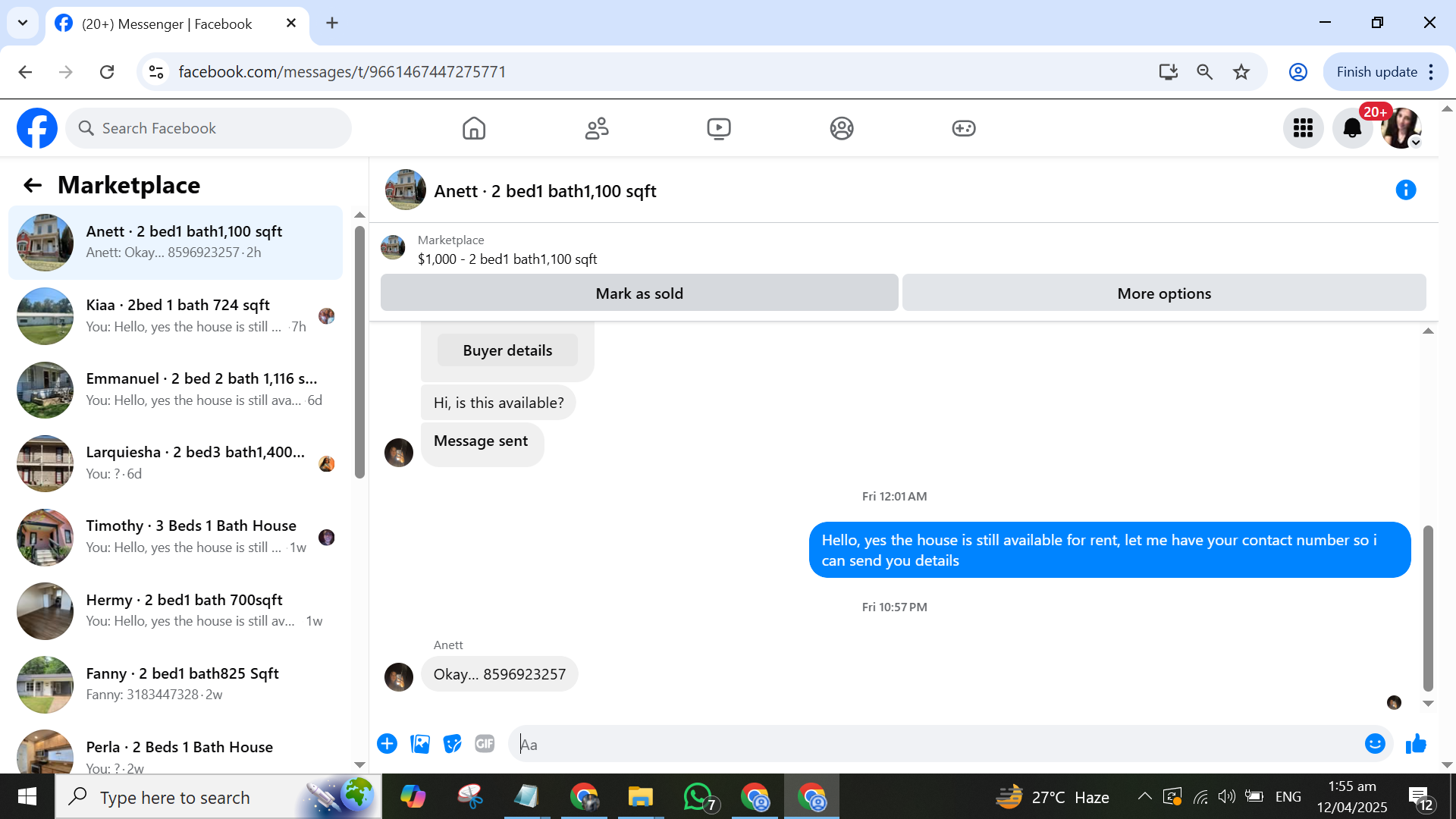This screenshot has height=819, width=1456.
Task: Click Anett chat header name
Action: [545, 191]
